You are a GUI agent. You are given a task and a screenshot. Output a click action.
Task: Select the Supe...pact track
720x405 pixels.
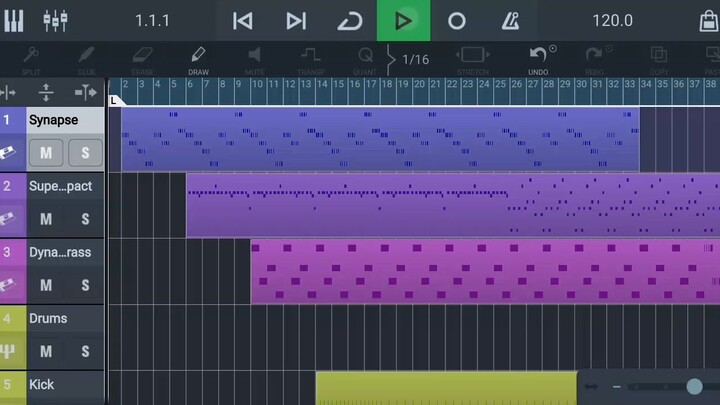tap(60, 186)
